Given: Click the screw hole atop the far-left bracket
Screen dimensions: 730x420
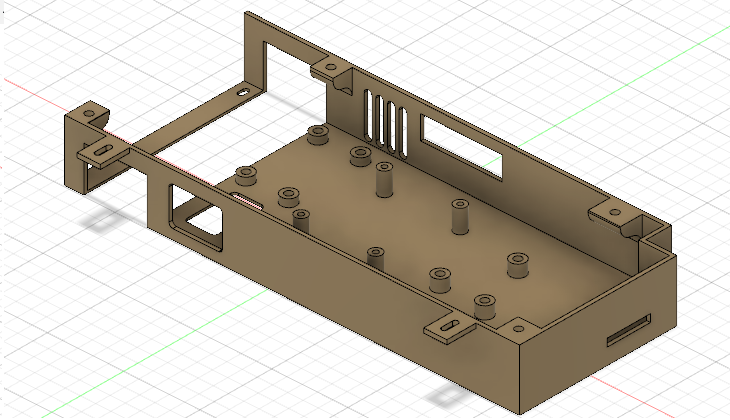Looking at the screenshot, I should click(88, 113).
